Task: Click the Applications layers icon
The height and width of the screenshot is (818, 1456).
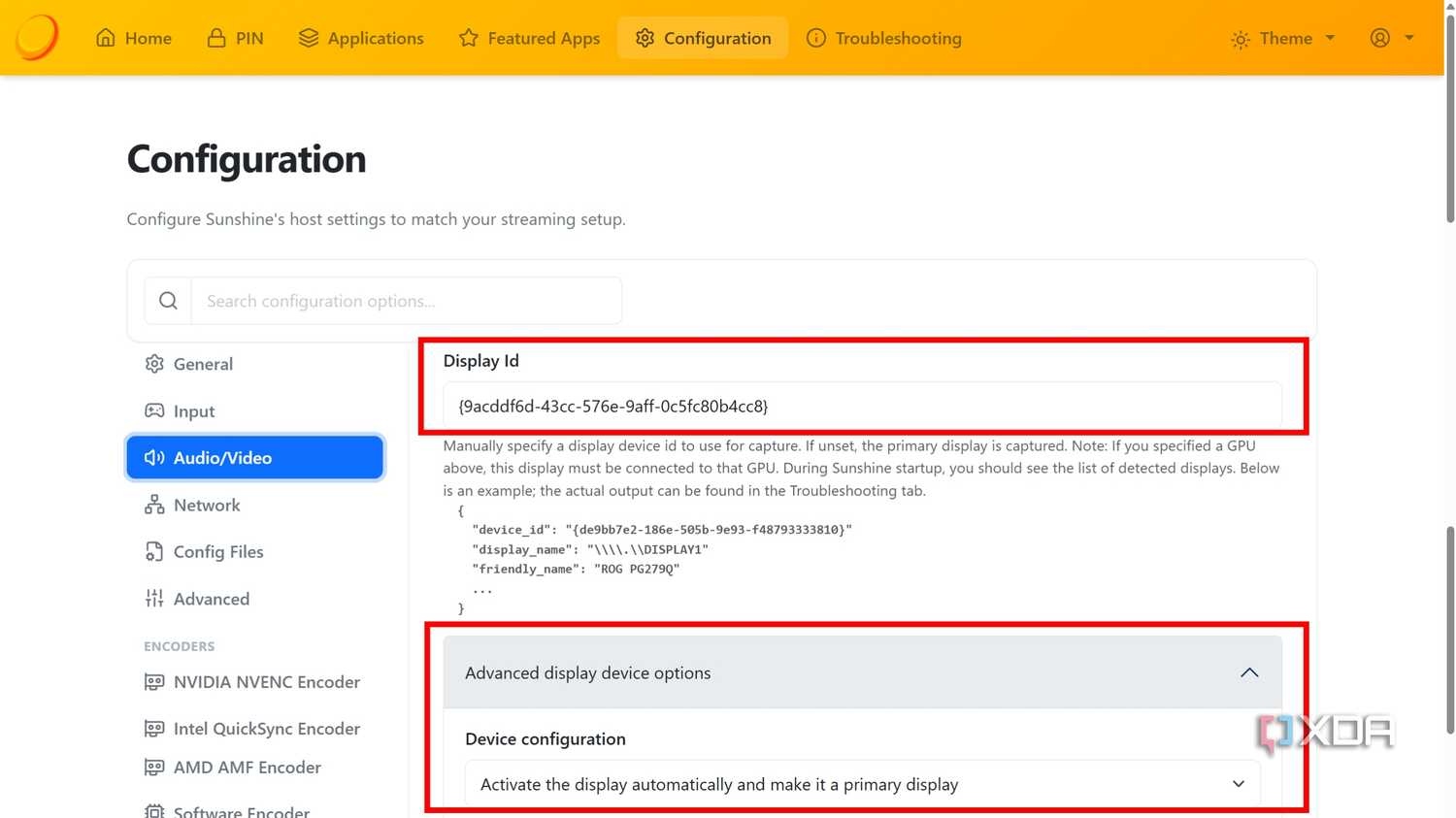Action: point(309,38)
